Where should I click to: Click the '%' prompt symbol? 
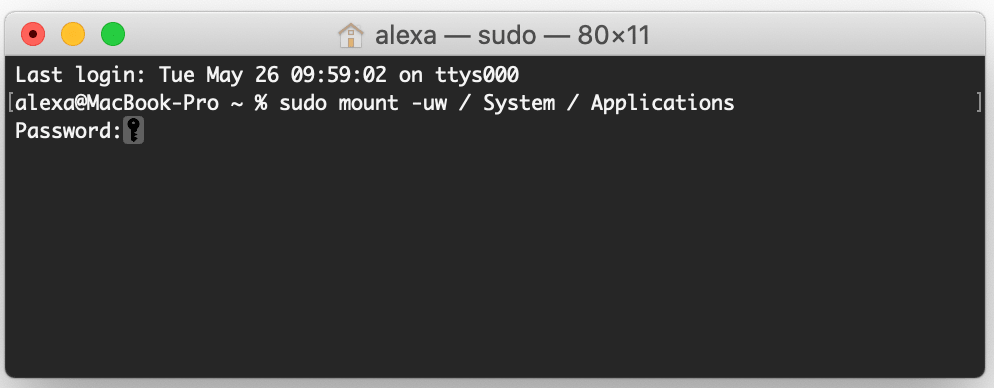[x=261, y=103]
